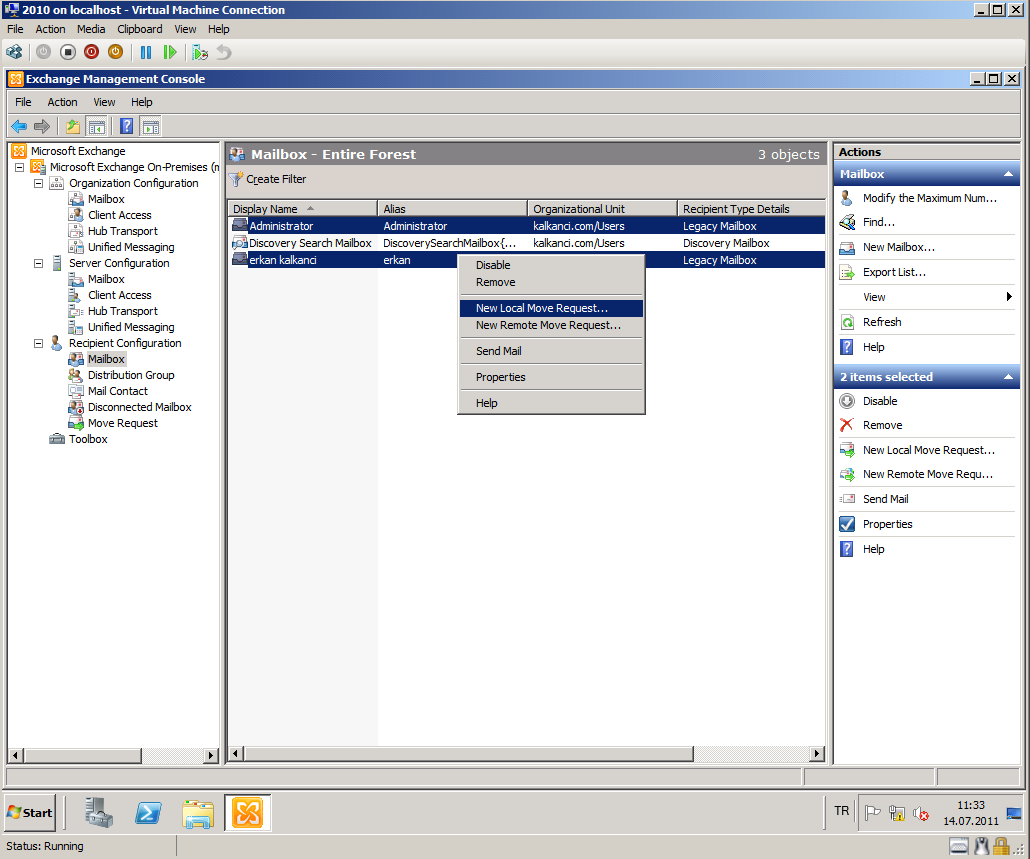1030x859 pixels.
Task: Choose Disable from the context menu
Action: coord(550,265)
